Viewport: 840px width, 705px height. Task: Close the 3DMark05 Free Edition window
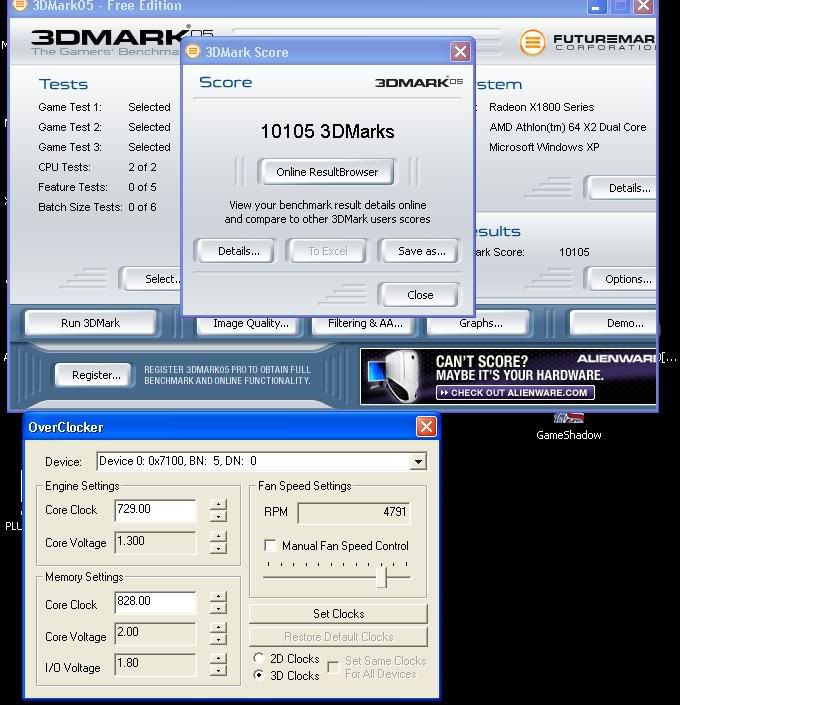point(643,6)
